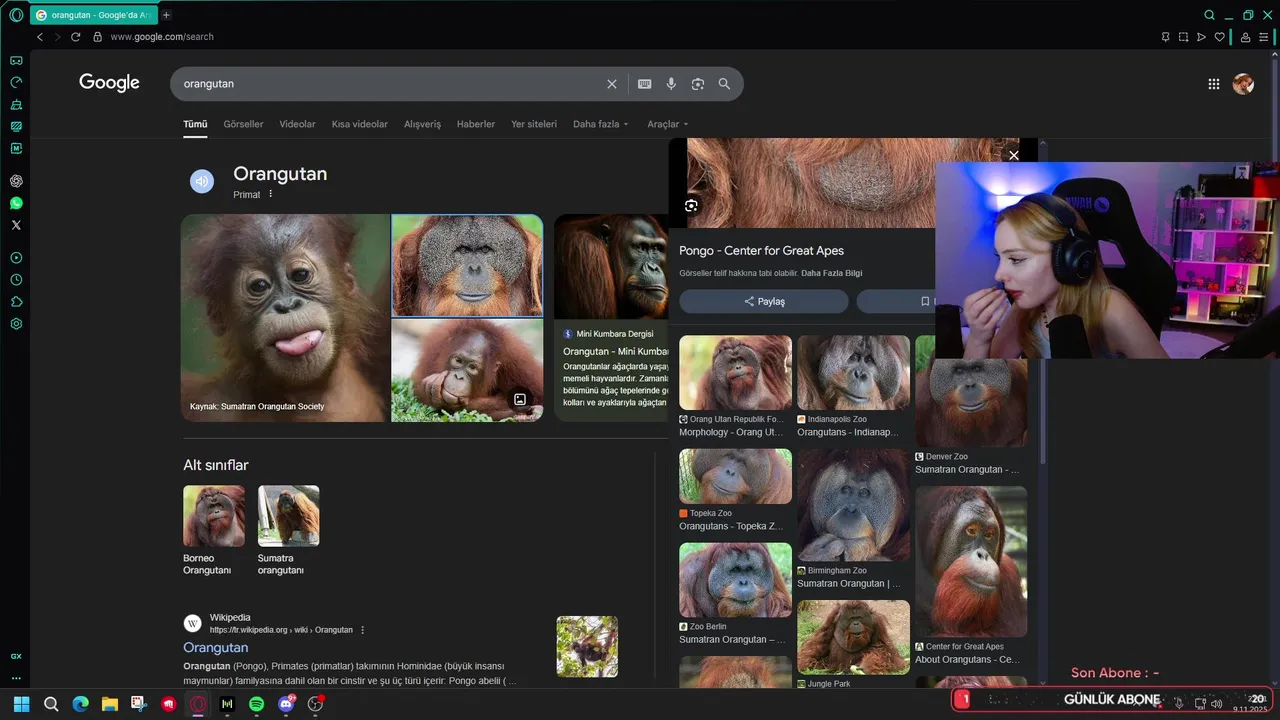1280x720 pixels.
Task: Open the Wikipedia result thumbnail image
Action: (587, 646)
